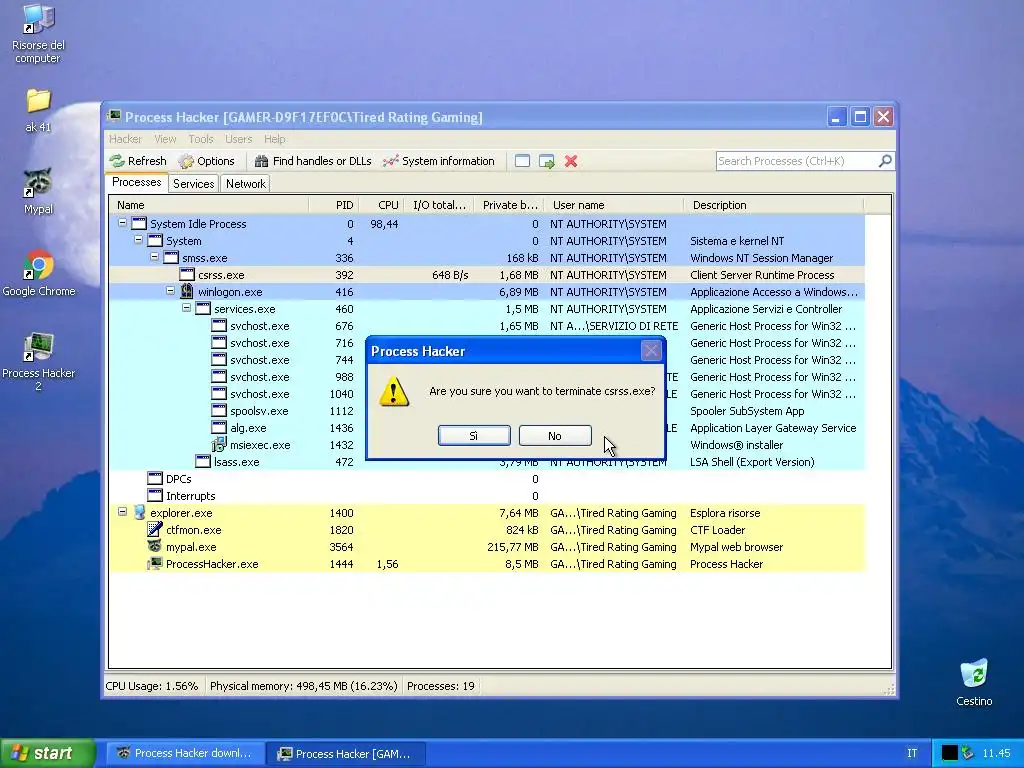The image size is (1024, 768).
Task: Open System information
Action: pos(439,161)
